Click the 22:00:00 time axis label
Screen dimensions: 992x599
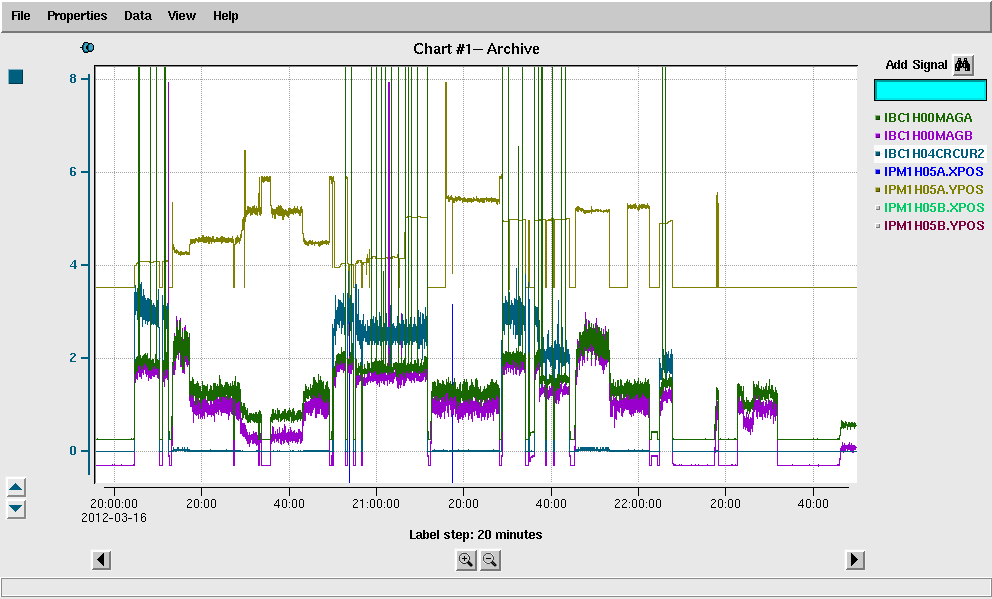638,504
